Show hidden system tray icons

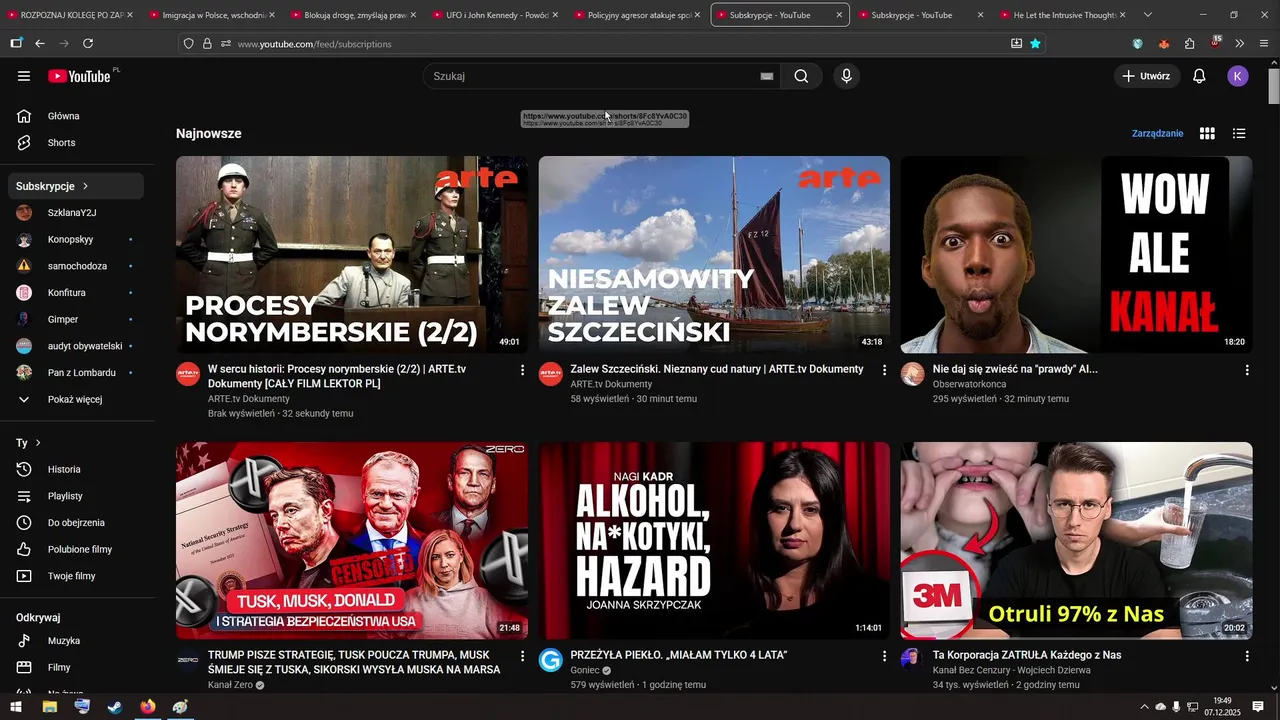pyautogui.click(x=1144, y=707)
